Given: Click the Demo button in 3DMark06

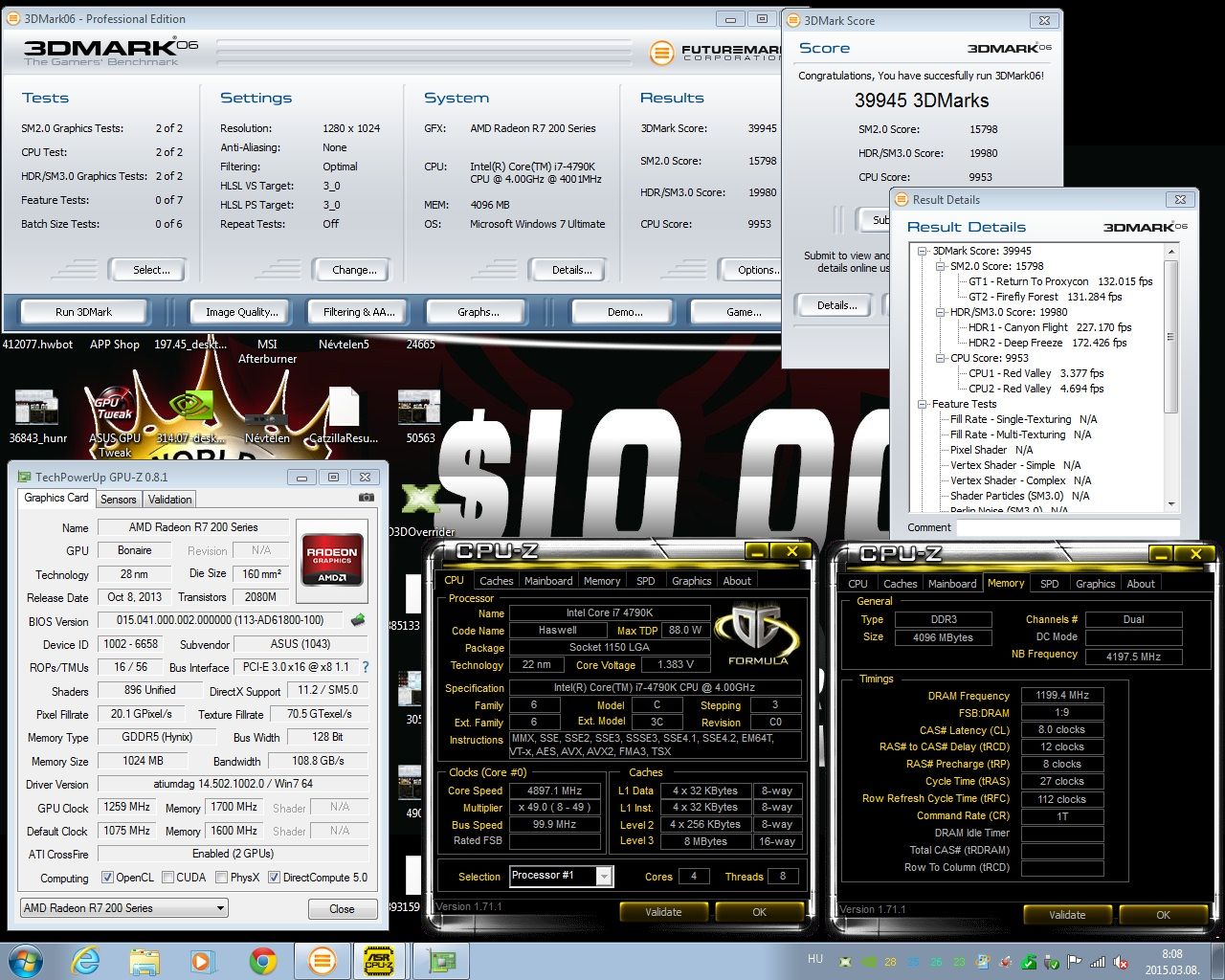Looking at the screenshot, I should pos(625,312).
